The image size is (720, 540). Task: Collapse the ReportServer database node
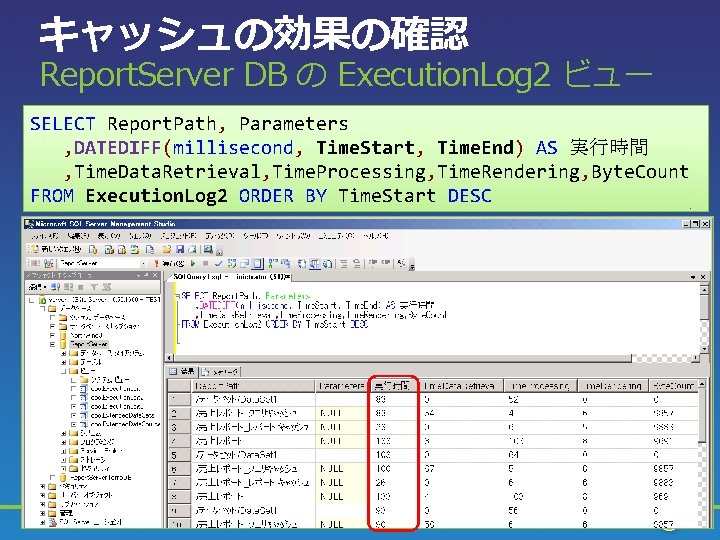point(52,344)
